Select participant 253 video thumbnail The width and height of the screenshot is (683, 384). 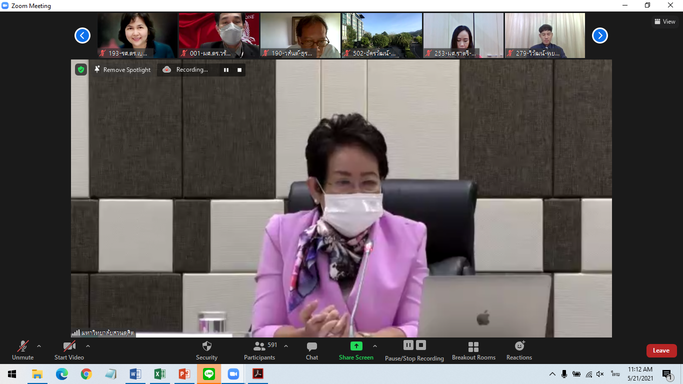tap(463, 35)
